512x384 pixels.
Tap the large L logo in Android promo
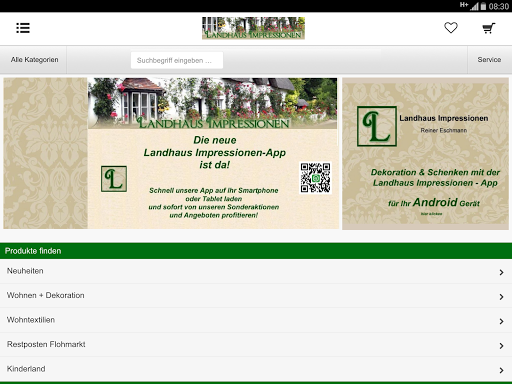pyautogui.click(x=377, y=126)
